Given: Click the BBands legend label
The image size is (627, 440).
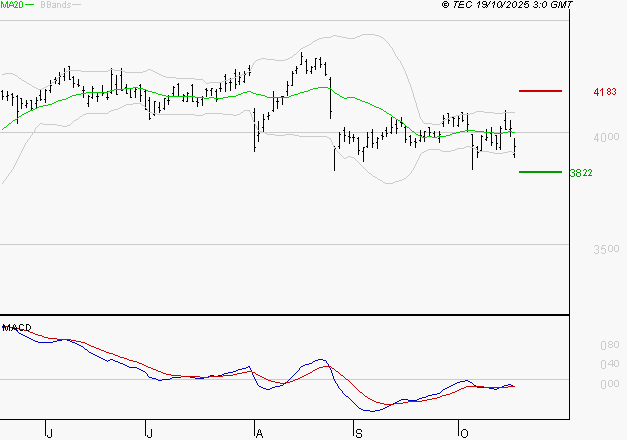Looking at the screenshot, I should [56, 5].
